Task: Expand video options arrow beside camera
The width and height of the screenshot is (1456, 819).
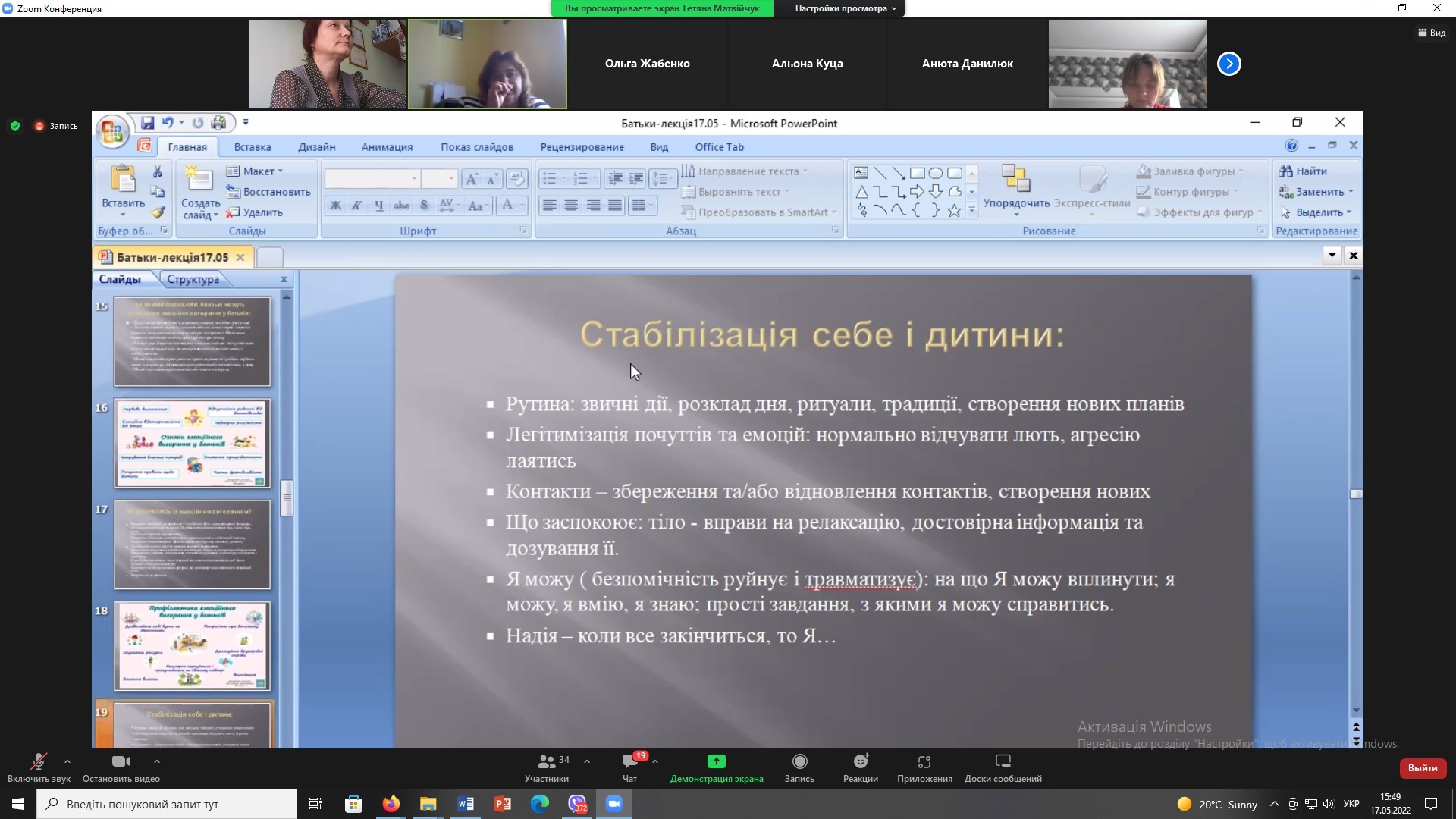Action: [156, 761]
